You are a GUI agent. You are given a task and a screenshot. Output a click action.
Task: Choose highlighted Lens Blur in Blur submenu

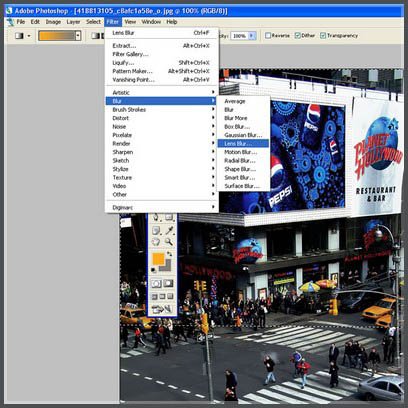click(x=243, y=143)
